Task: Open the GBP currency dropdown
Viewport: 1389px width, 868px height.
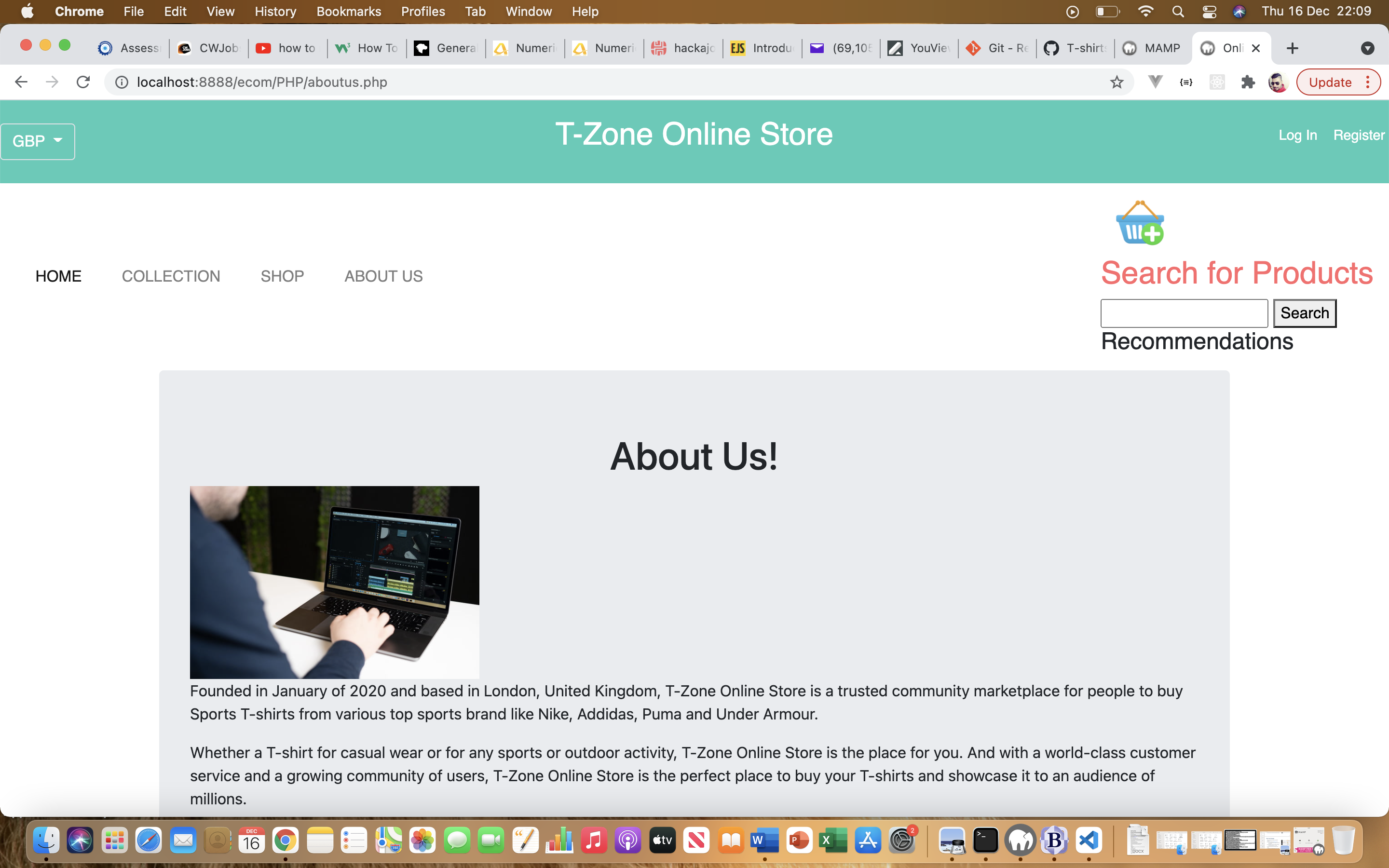Action: (x=37, y=141)
